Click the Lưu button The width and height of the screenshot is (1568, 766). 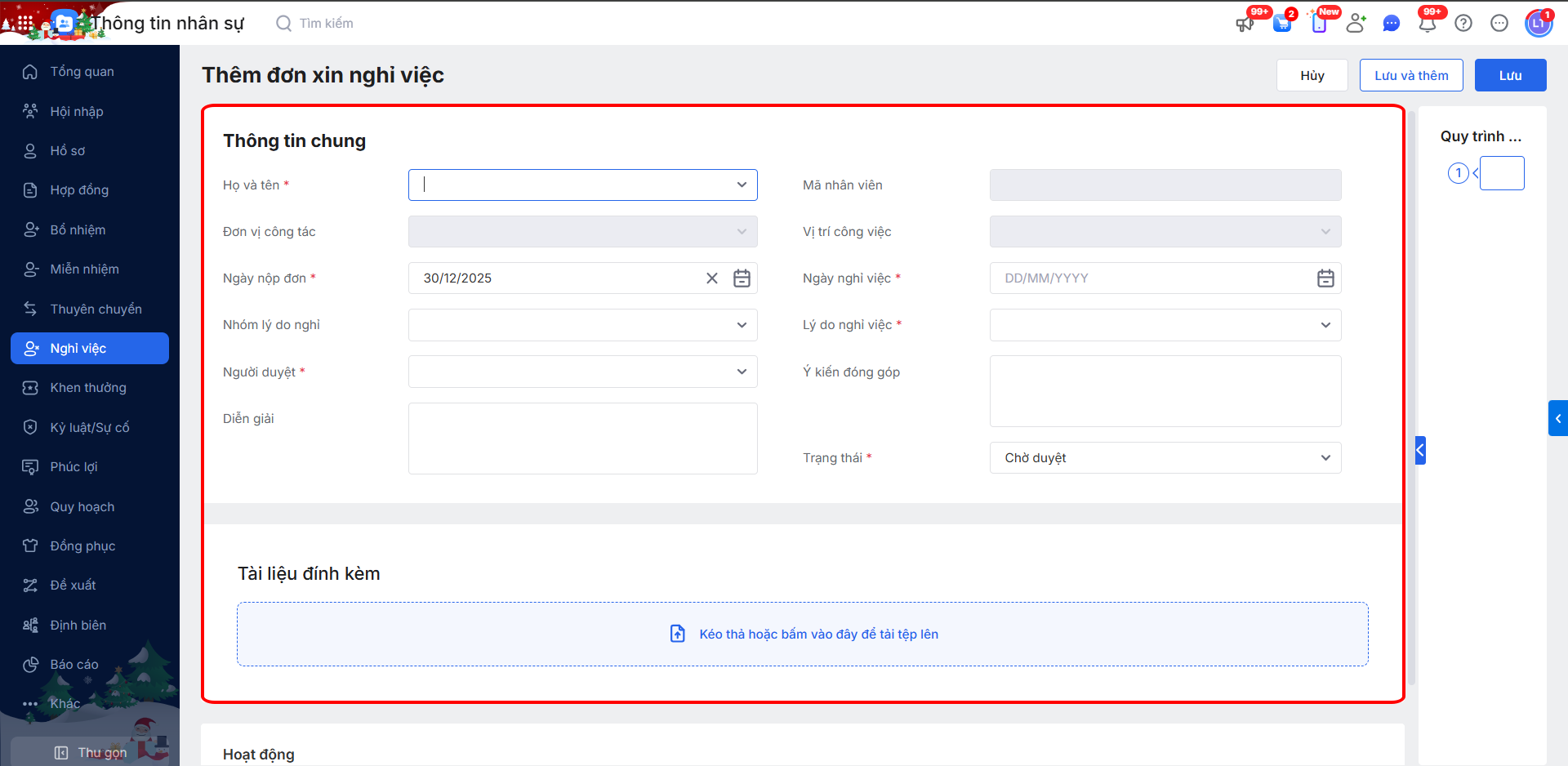pyautogui.click(x=1510, y=75)
